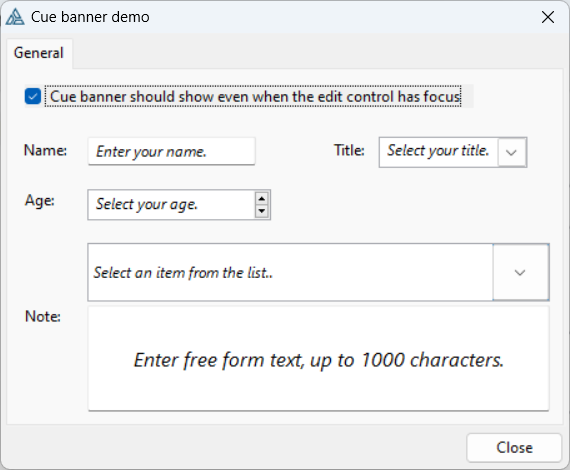
Task: Switch to the General tab
Action: pyautogui.click(x=39, y=53)
